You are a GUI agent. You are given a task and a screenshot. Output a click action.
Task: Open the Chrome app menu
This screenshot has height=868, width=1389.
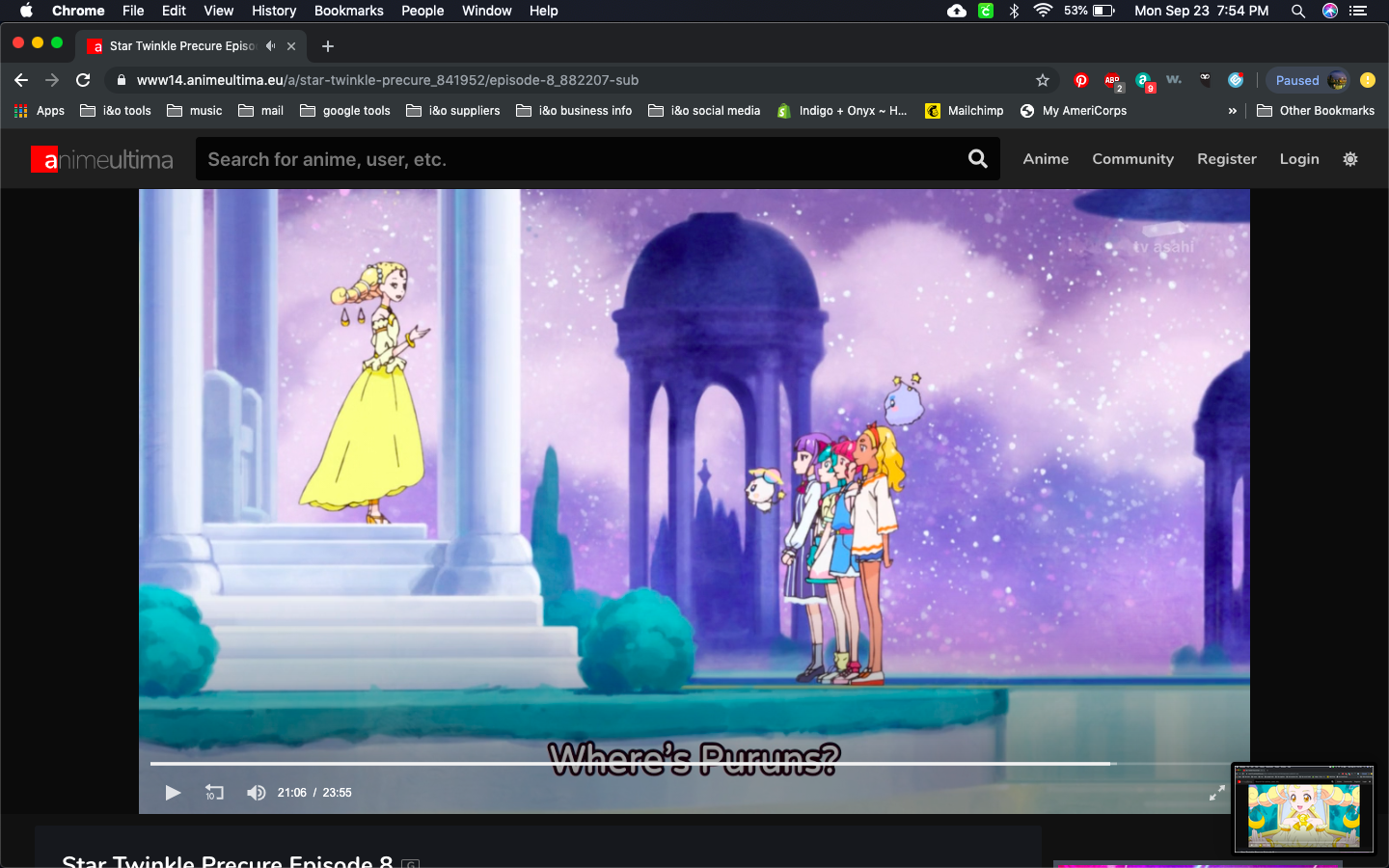(78, 11)
